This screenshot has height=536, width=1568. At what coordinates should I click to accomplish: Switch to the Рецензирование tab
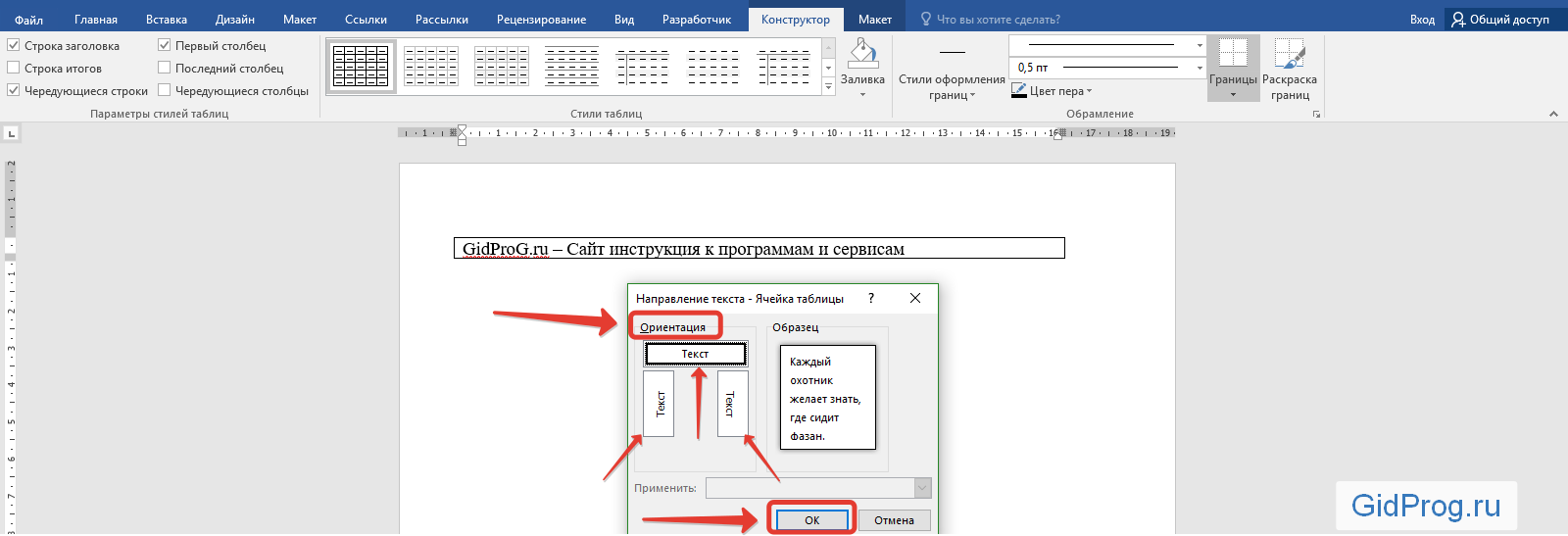pos(541,20)
